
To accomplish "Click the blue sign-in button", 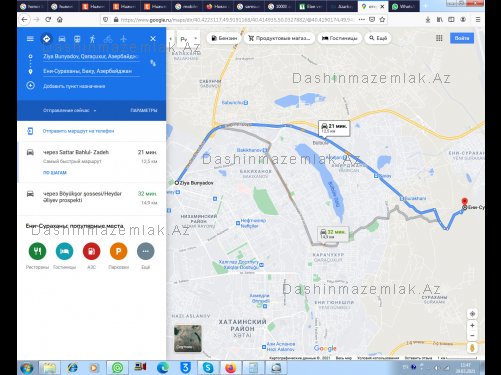I will (462, 38).
